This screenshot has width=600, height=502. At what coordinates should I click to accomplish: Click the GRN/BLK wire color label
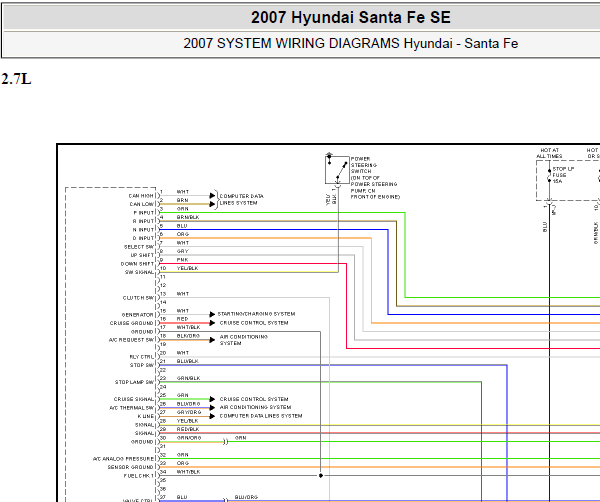point(188,378)
